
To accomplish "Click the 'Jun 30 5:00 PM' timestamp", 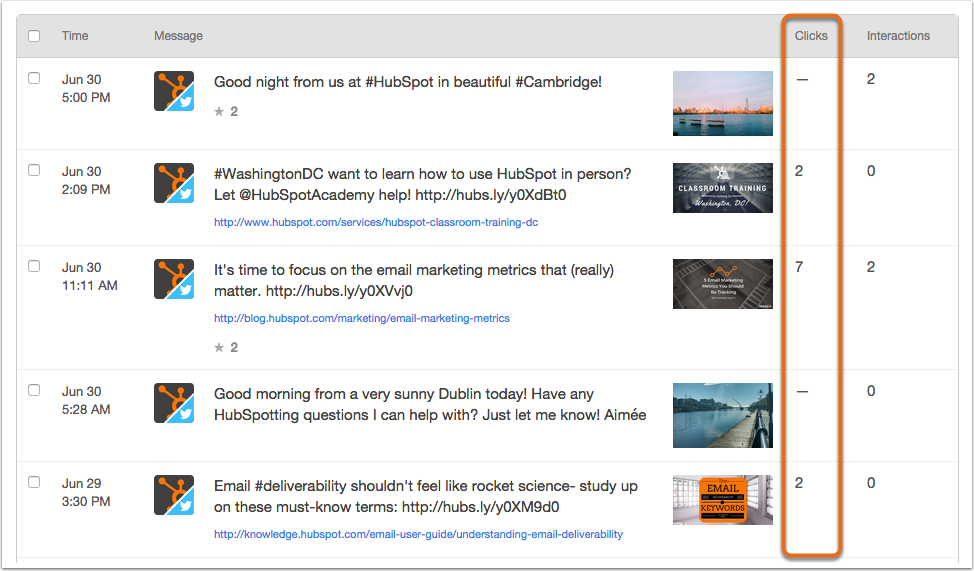I will point(86,88).
